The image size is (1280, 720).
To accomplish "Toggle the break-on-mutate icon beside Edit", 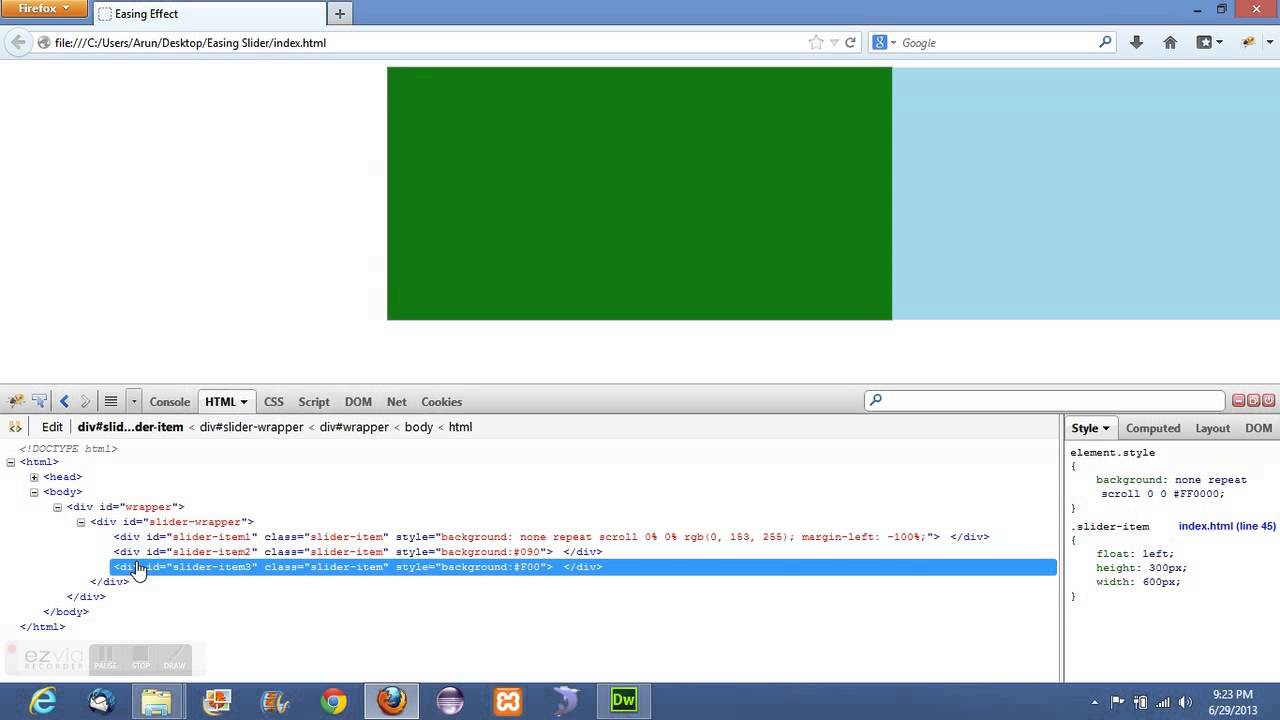I will (x=15, y=427).
